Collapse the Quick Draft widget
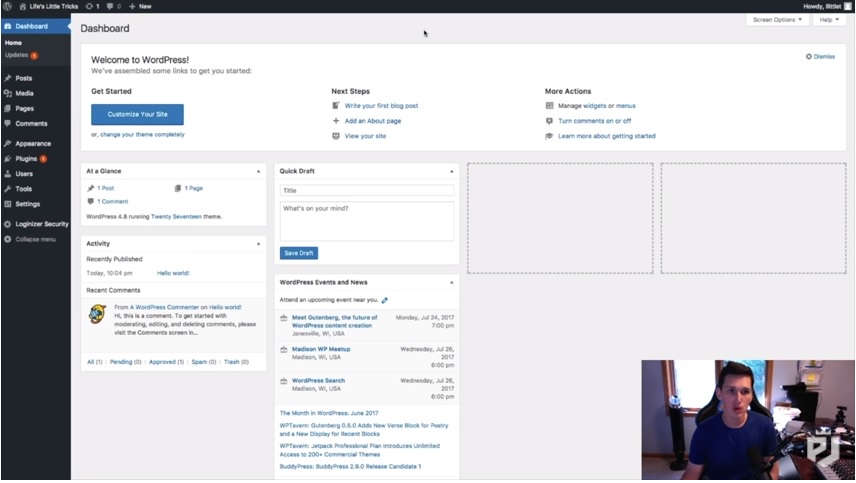The width and height of the screenshot is (856, 483). (451, 171)
